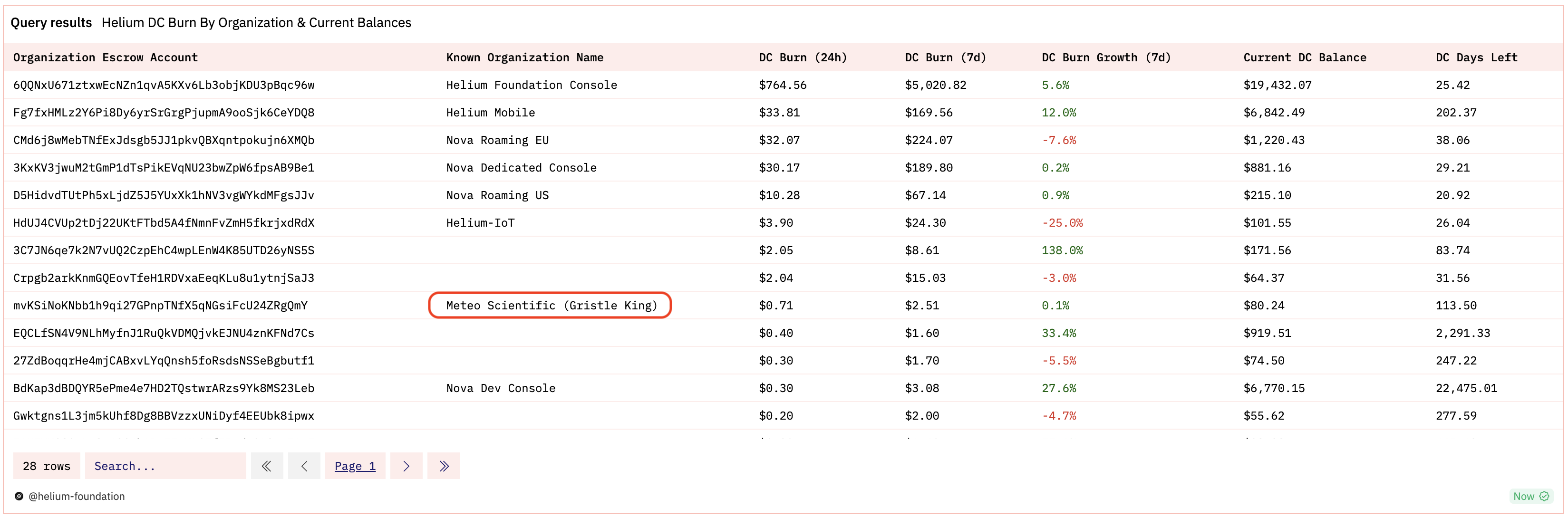This screenshot has height=518, width=1568.
Task: Open the @helium-foundation author link
Action: 77,497
